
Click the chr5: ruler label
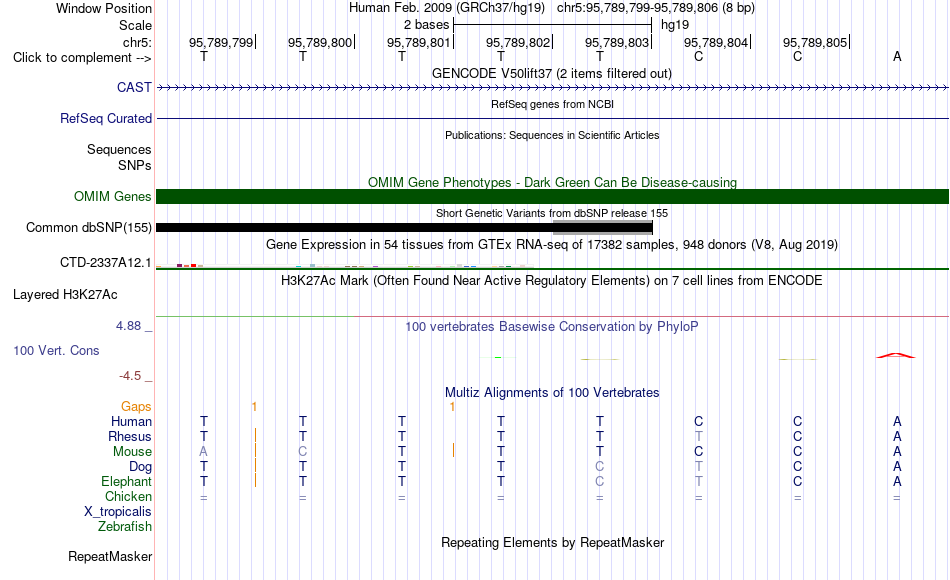click(137, 42)
